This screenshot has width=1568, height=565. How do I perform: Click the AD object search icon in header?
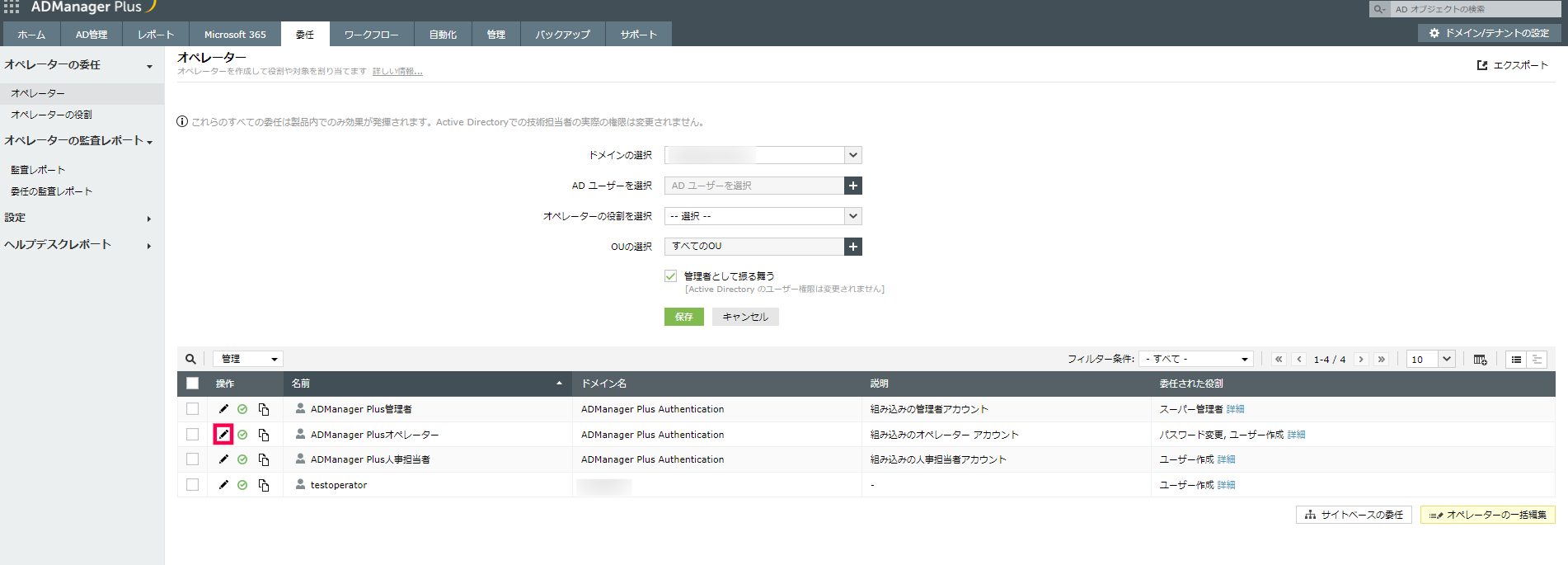coord(1379,9)
